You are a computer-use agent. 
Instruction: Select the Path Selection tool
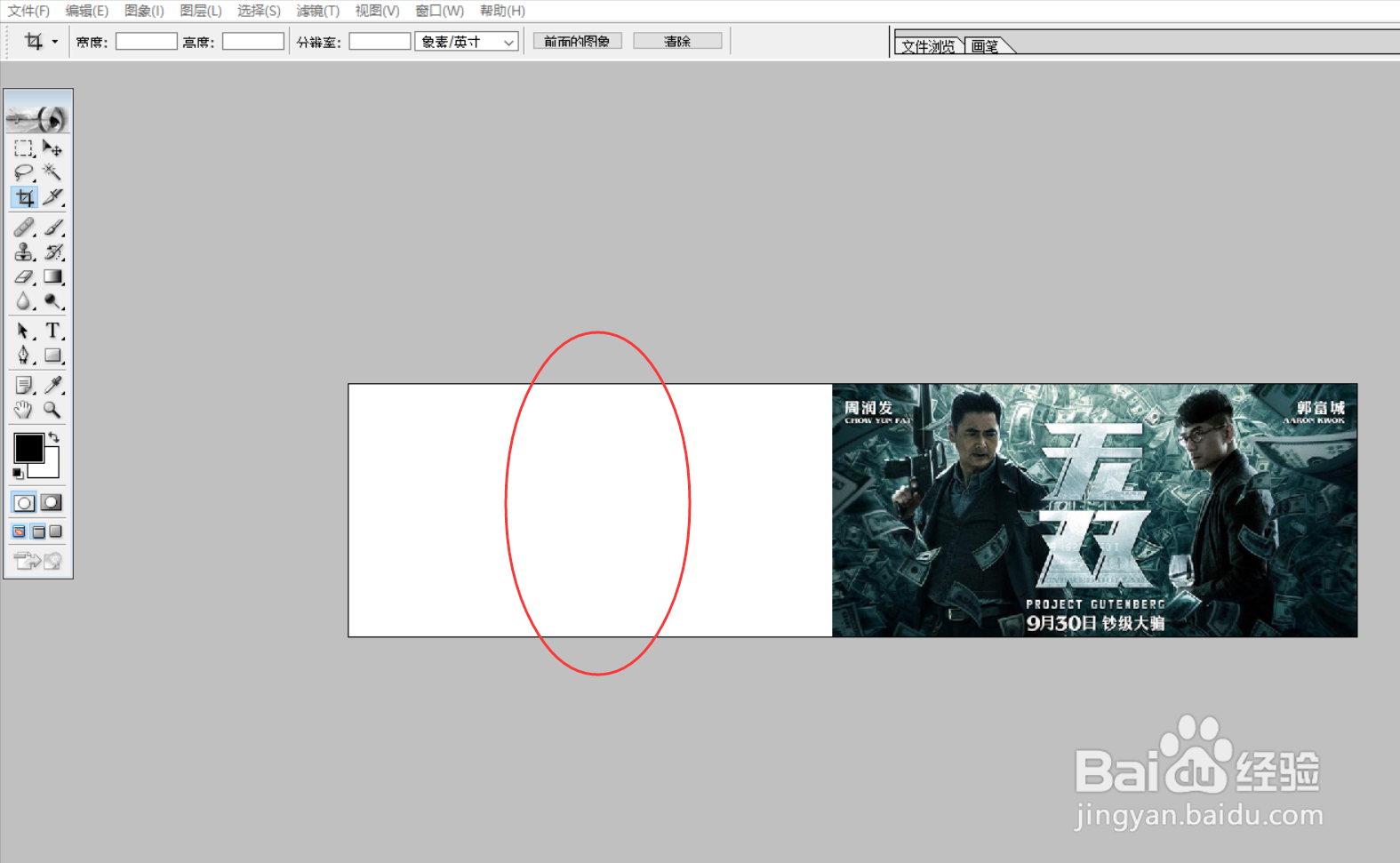coord(24,332)
